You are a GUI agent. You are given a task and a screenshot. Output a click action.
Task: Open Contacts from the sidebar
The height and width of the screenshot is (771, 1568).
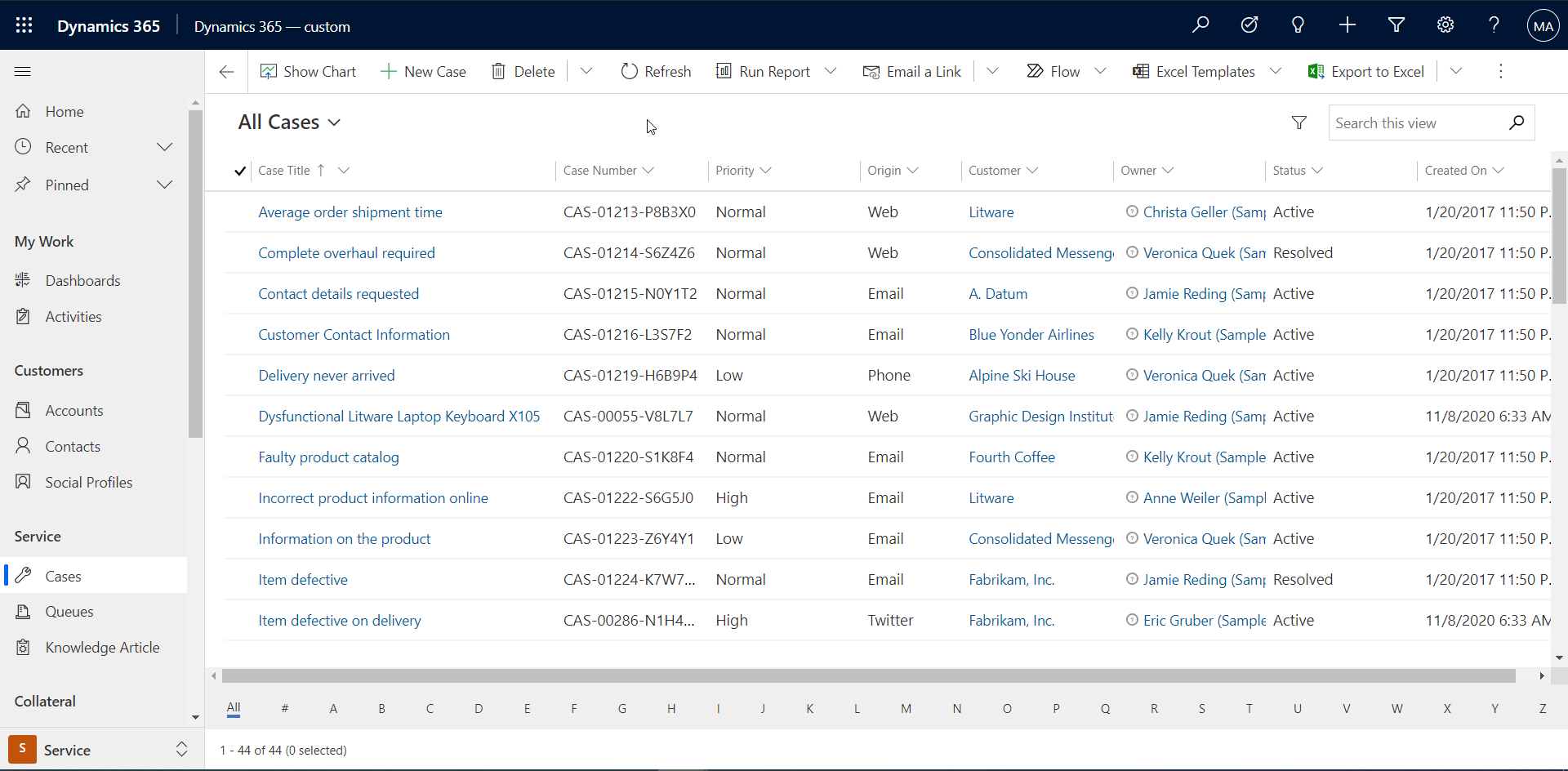[x=70, y=446]
